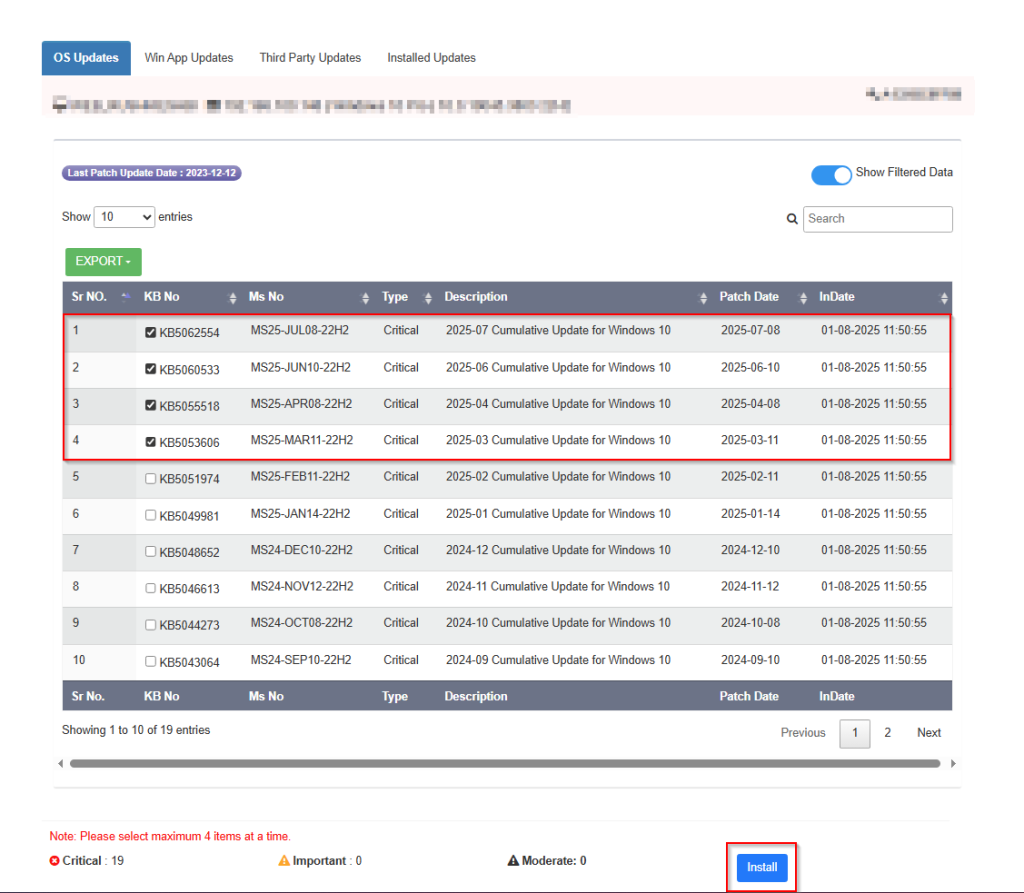
Task: Turn off Show Filtered Data switch
Action: coord(831,175)
